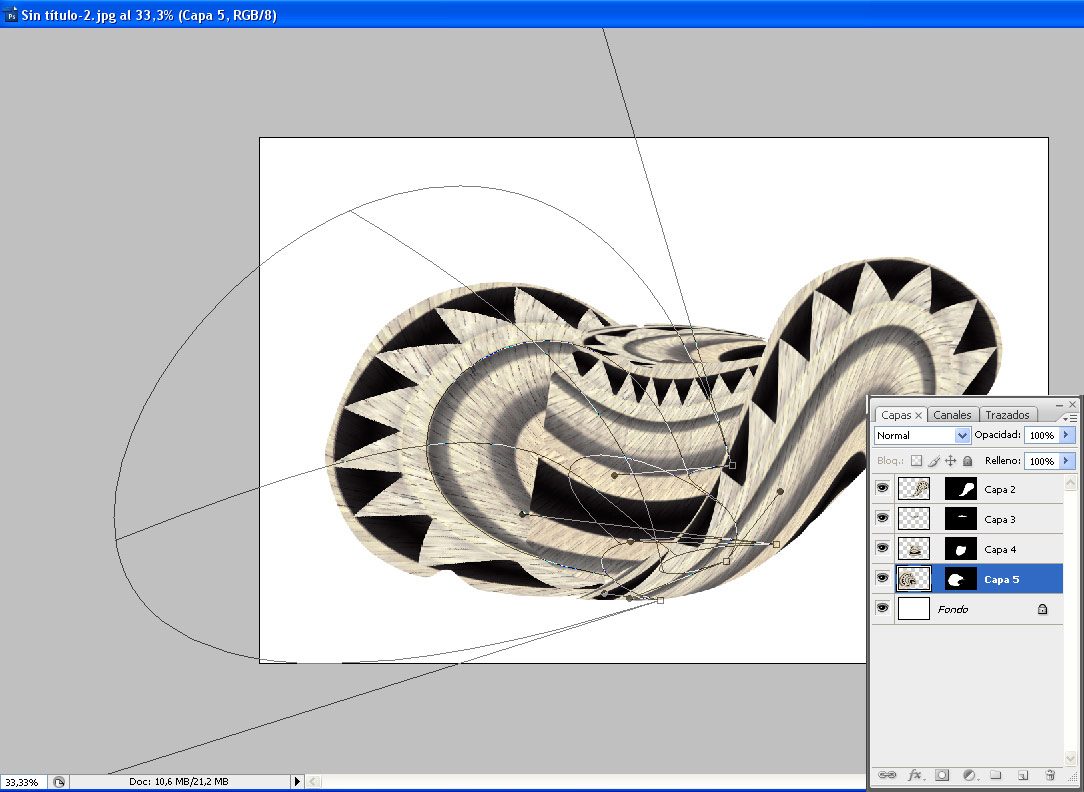The height and width of the screenshot is (792, 1084).
Task: Switch to the Trazados tab
Action: click(x=1007, y=415)
